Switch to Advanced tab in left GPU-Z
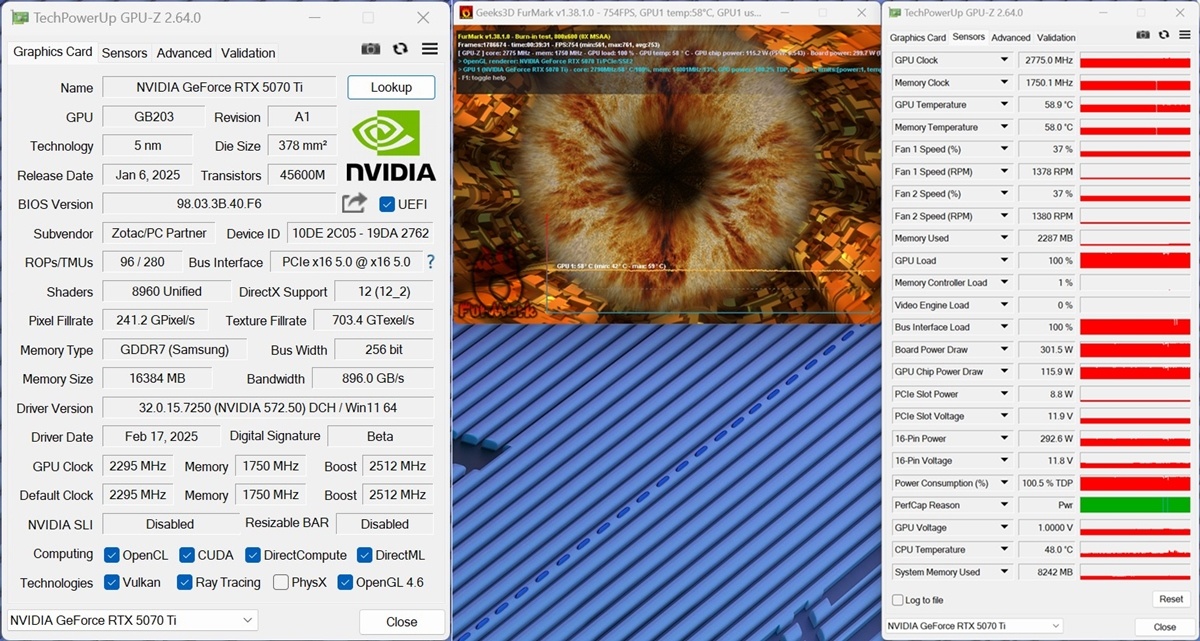Viewport: 1200px width, 641px height. (x=184, y=53)
